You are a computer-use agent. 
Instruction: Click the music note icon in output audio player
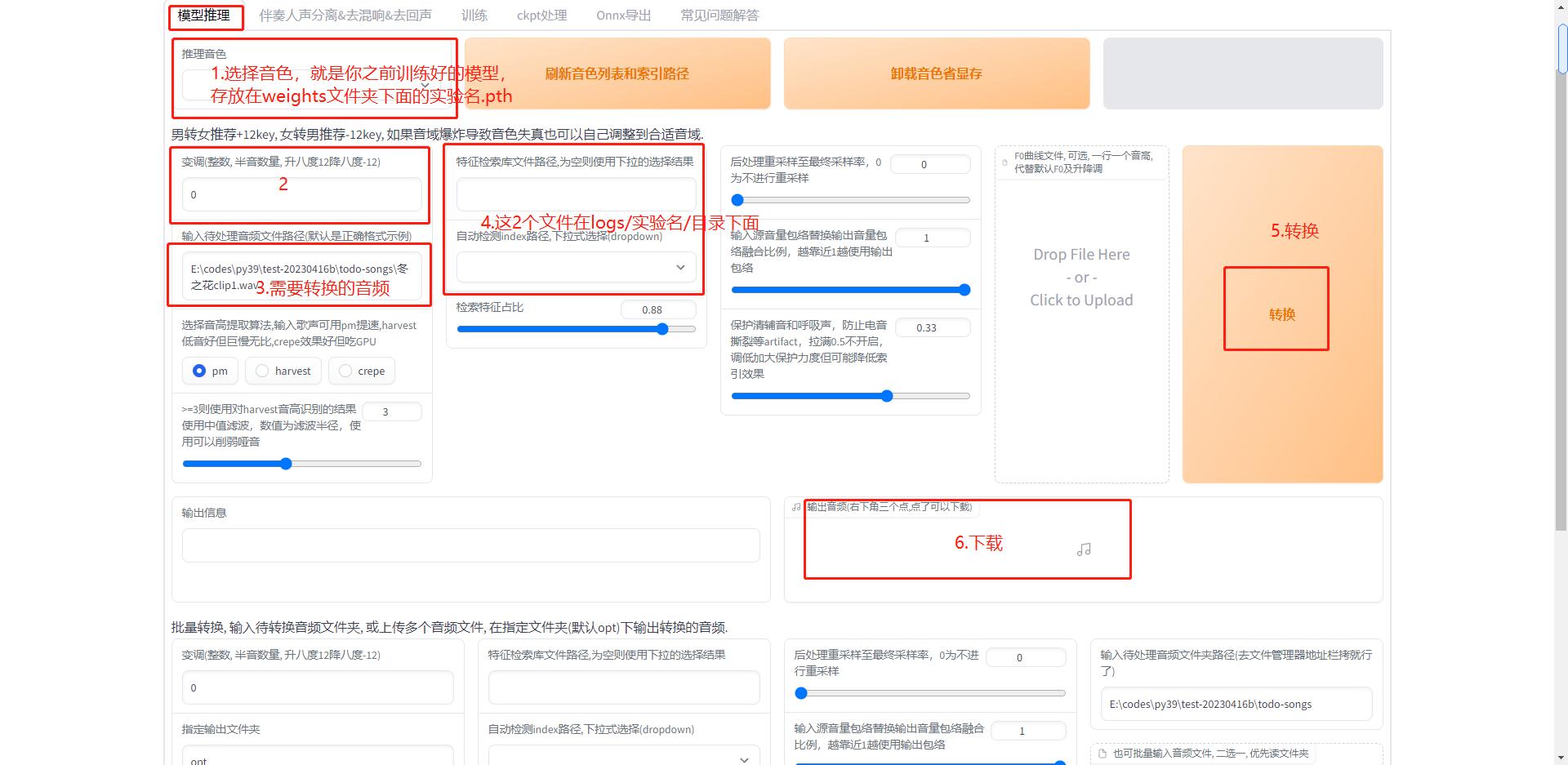click(1084, 549)
